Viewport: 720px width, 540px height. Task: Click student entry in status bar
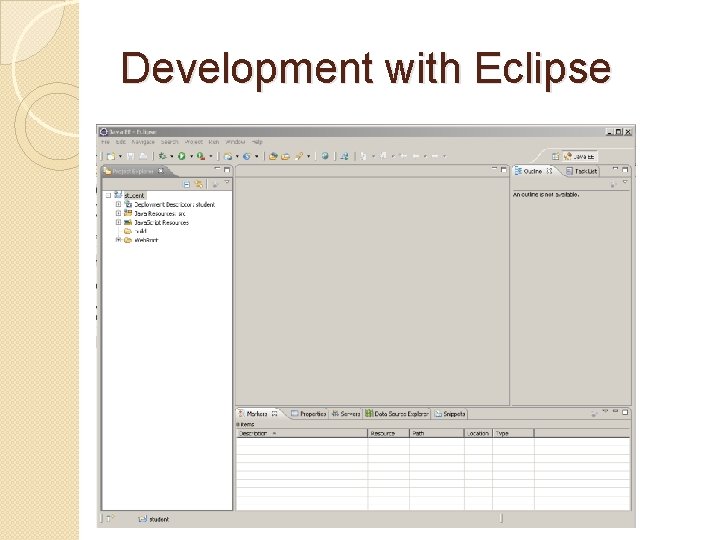point(154,519)
